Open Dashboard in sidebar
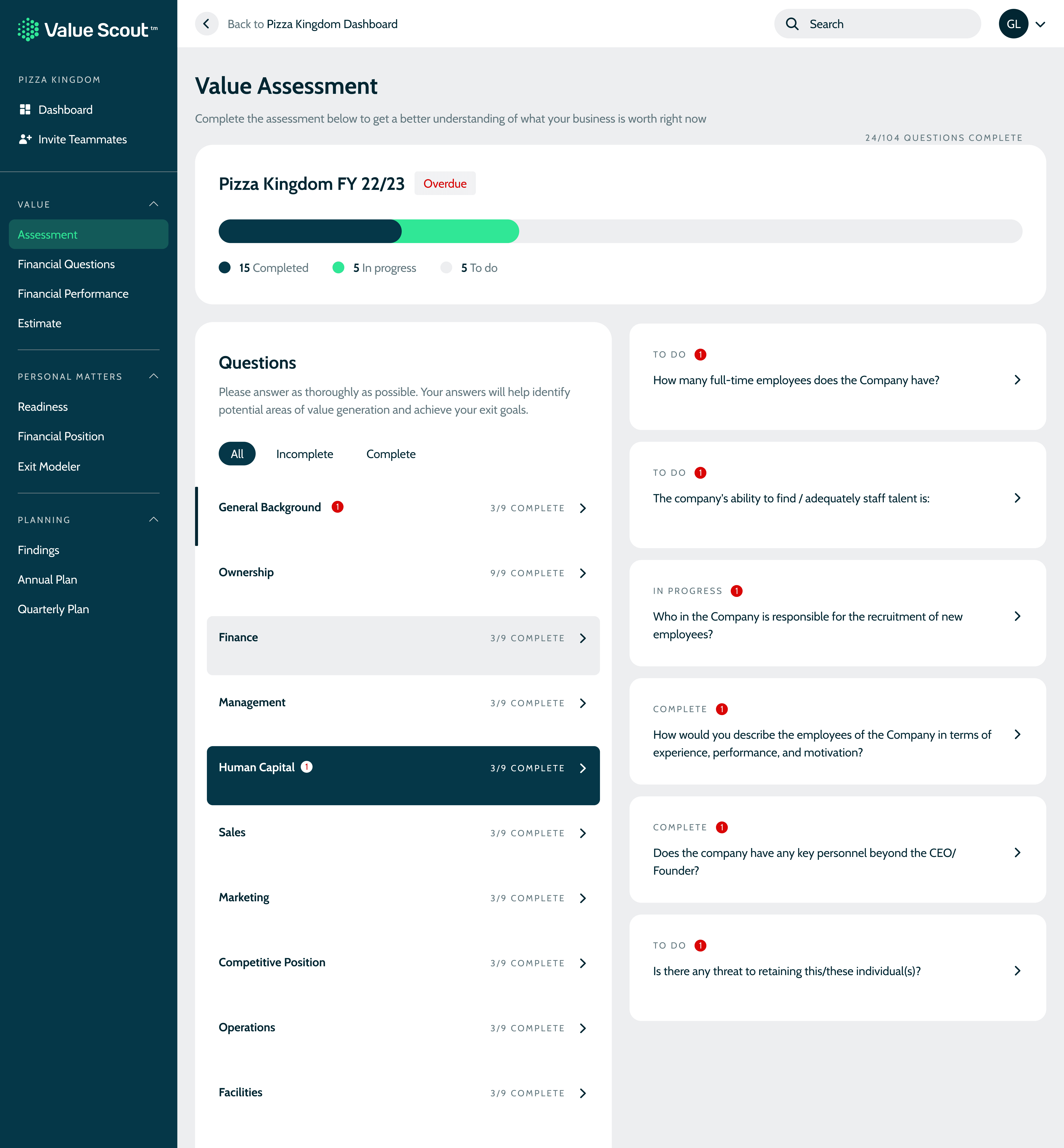Screen dimensions: 1064x1148 pos(66,110)
